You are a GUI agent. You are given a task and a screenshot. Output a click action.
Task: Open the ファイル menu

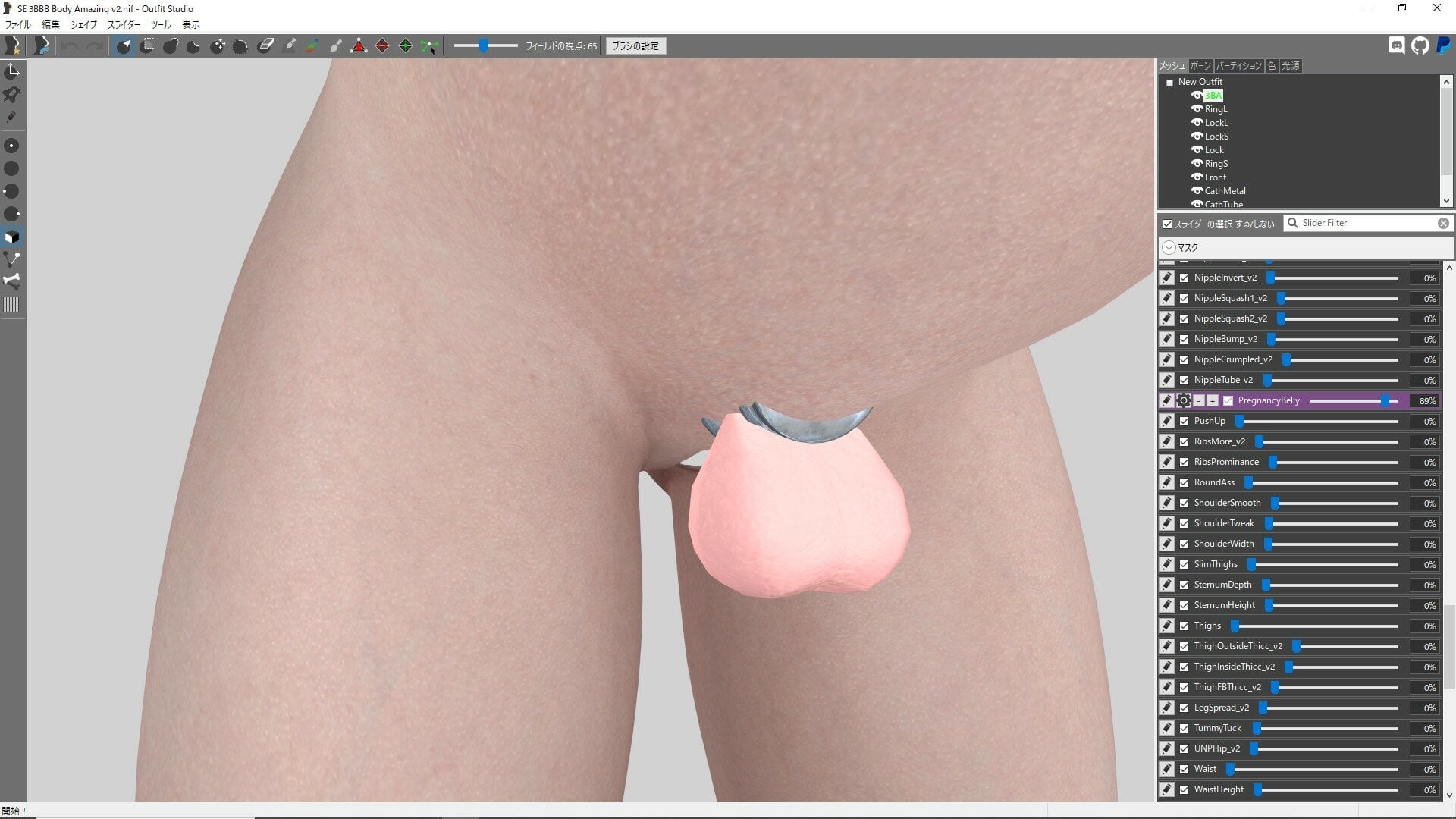click(18, 25)
